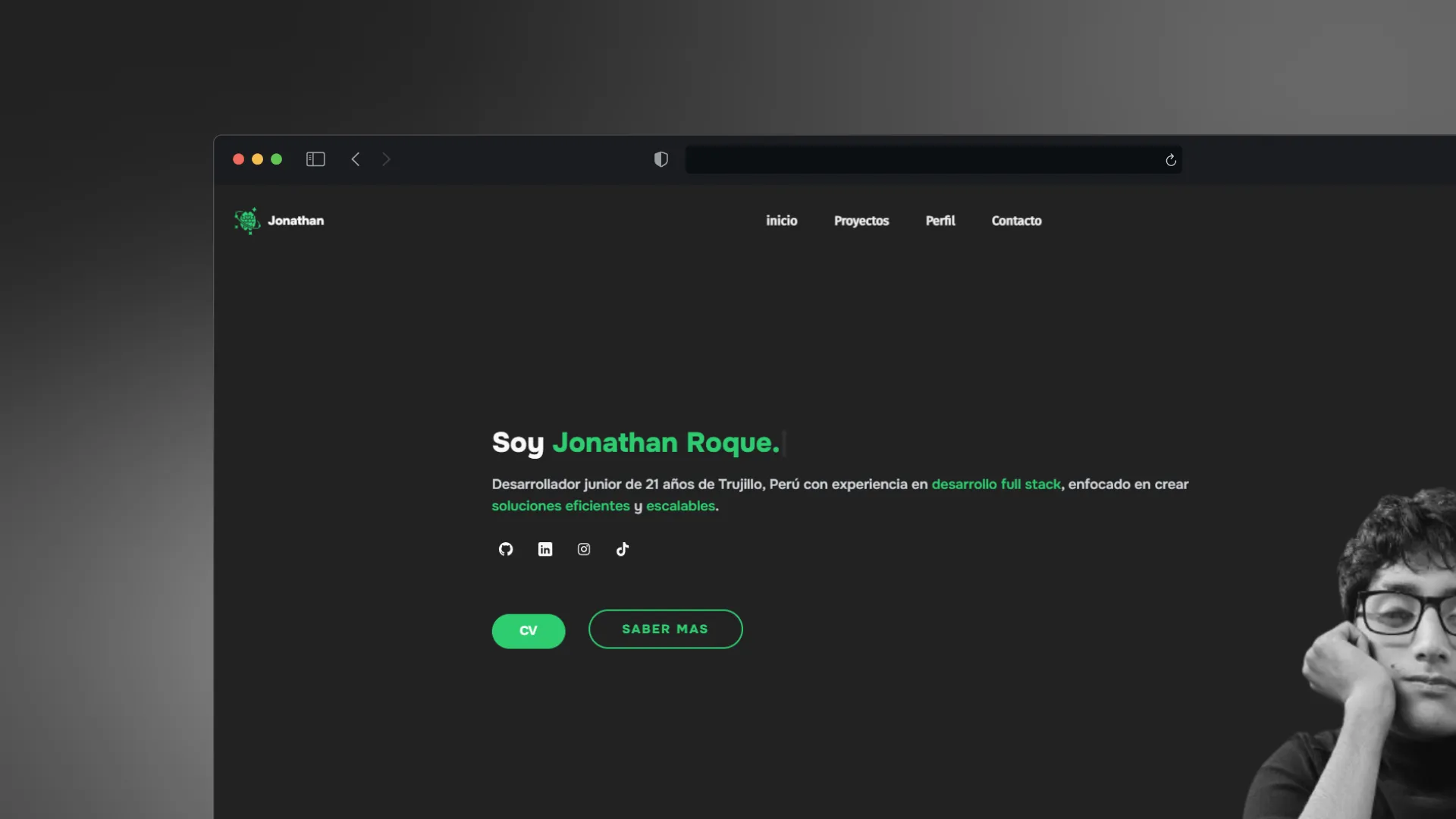The image size is (1456, 819).
Task: Select the LinkedIn social icon
Action: click(544, 549)
